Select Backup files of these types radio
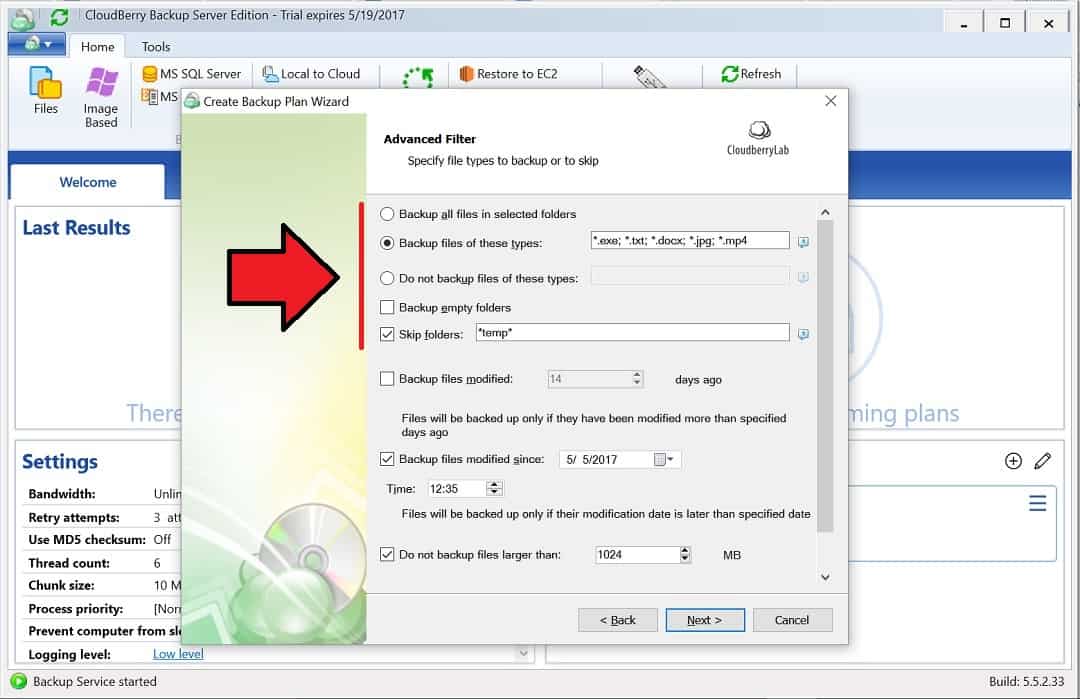The height and width of the screenshot is (699, 1080). point(387,243)
